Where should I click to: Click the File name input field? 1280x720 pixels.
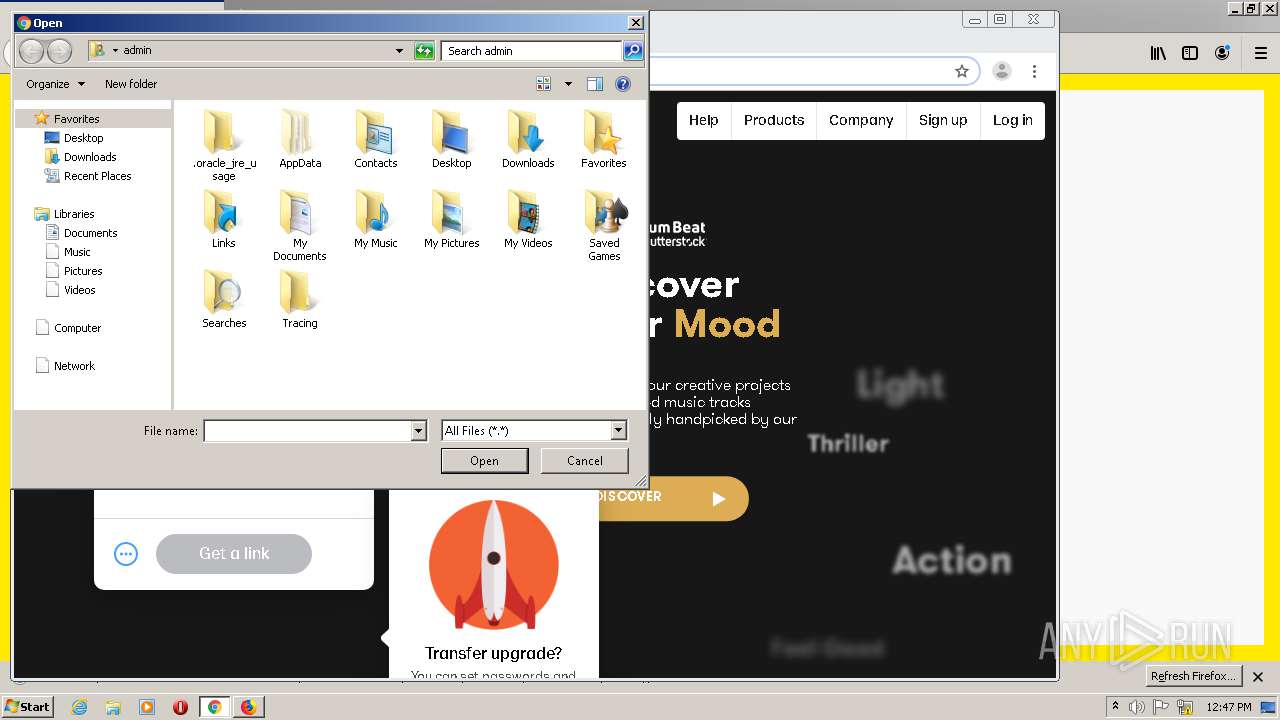(x=307, y=431)
